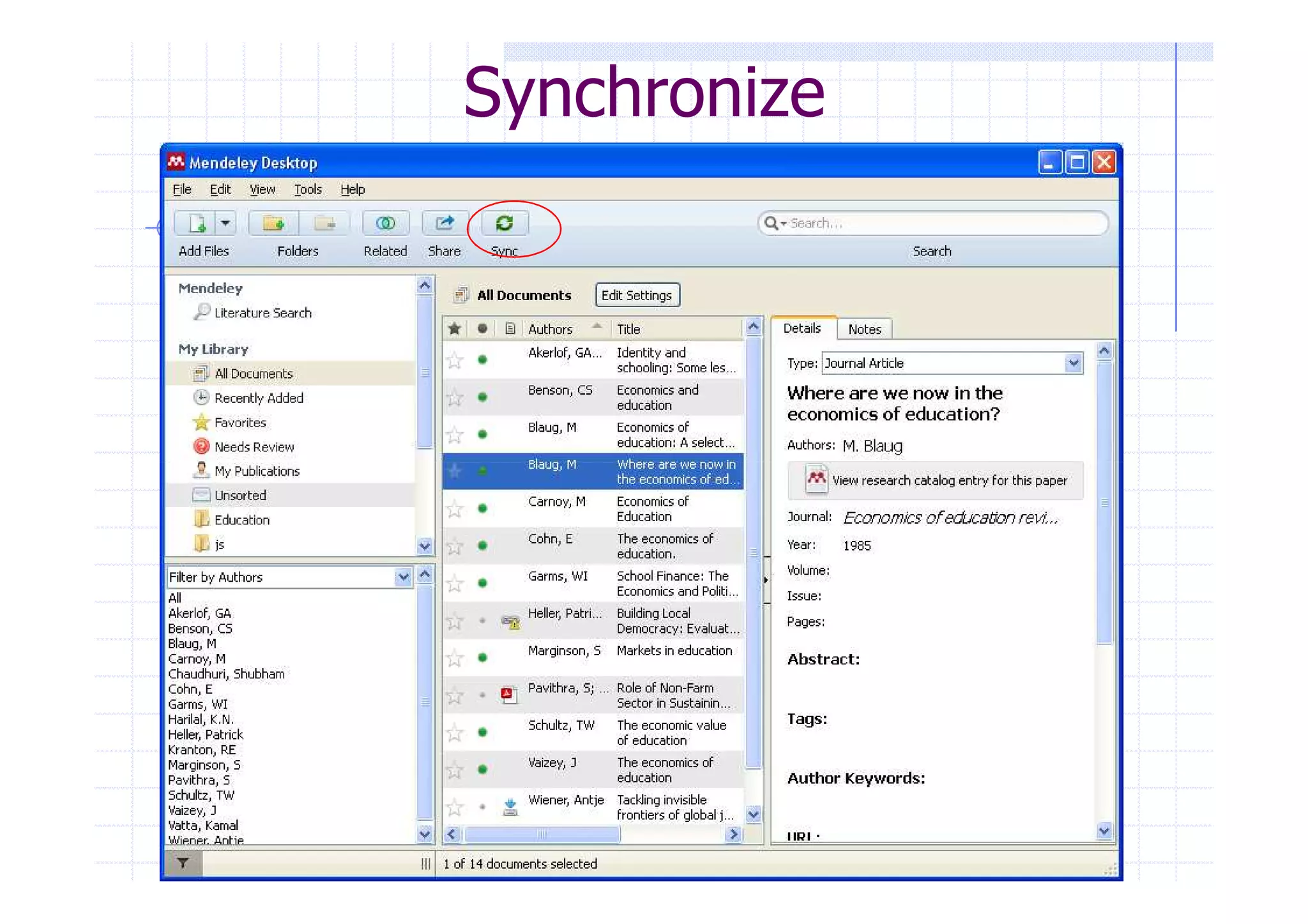Select the Details tab
This screenshot has width=1308, height=924.
click(802, 328)
